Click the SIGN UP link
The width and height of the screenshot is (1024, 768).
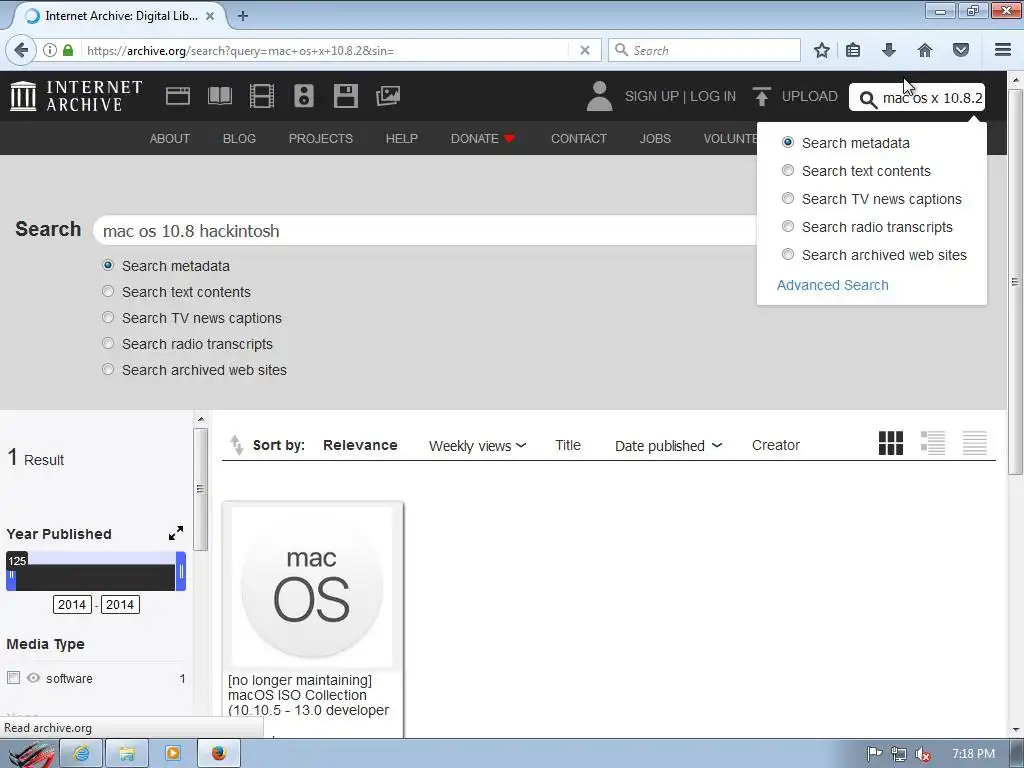pyautogui.click(x=652, y=96)
